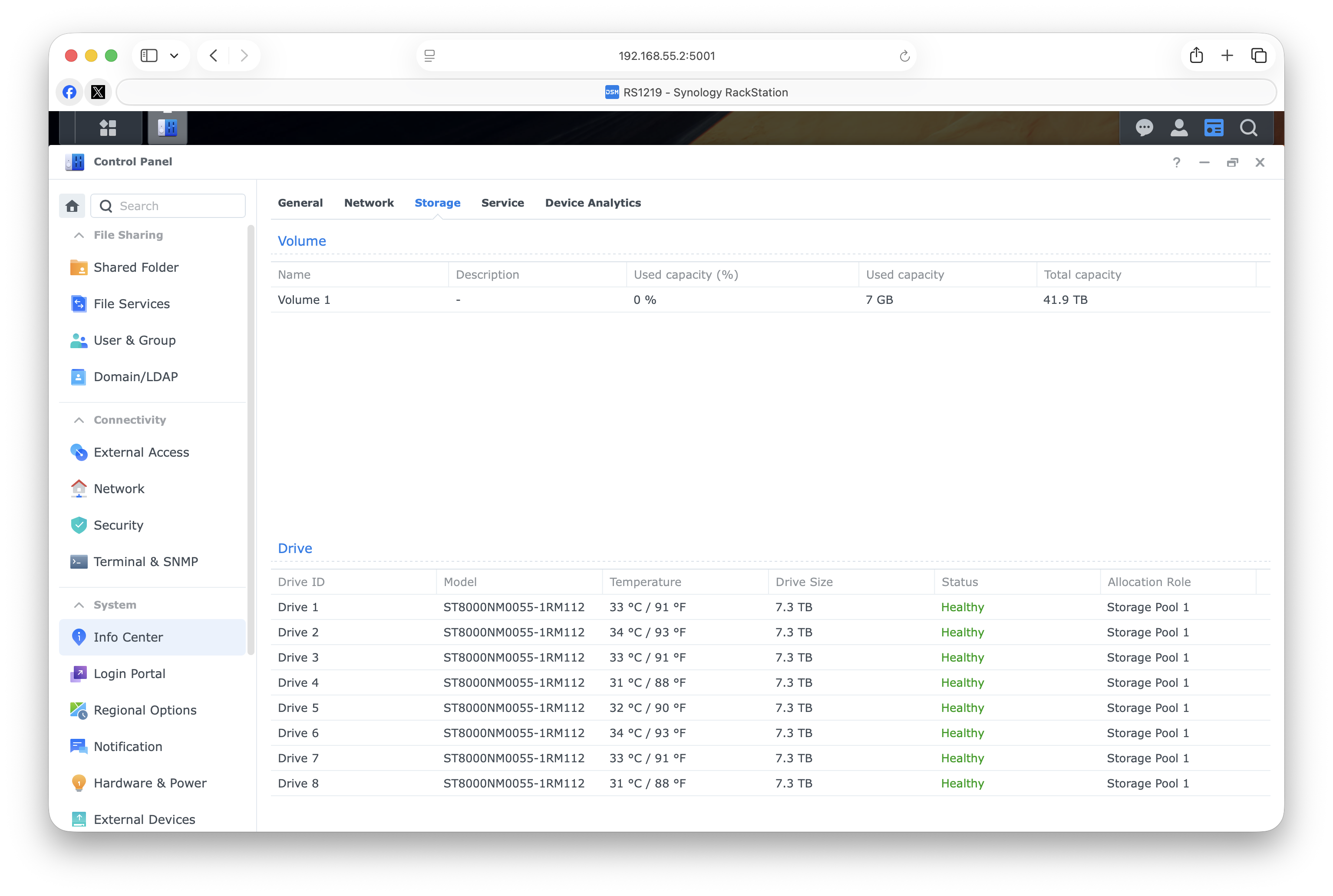Select the RS1219 Synology RackStation tab

point(696,92)
